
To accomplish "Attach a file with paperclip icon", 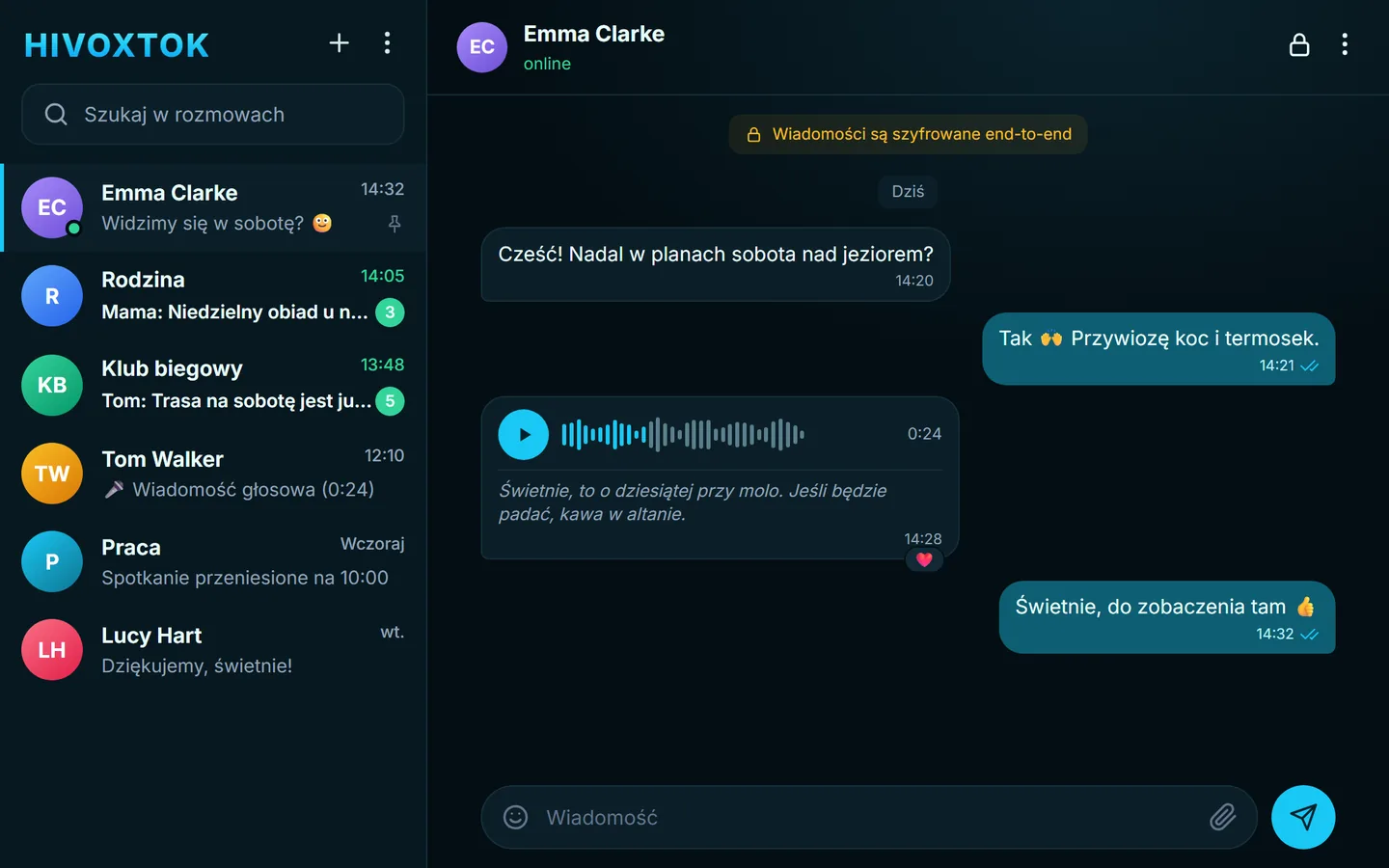I will coord(1222,817).
